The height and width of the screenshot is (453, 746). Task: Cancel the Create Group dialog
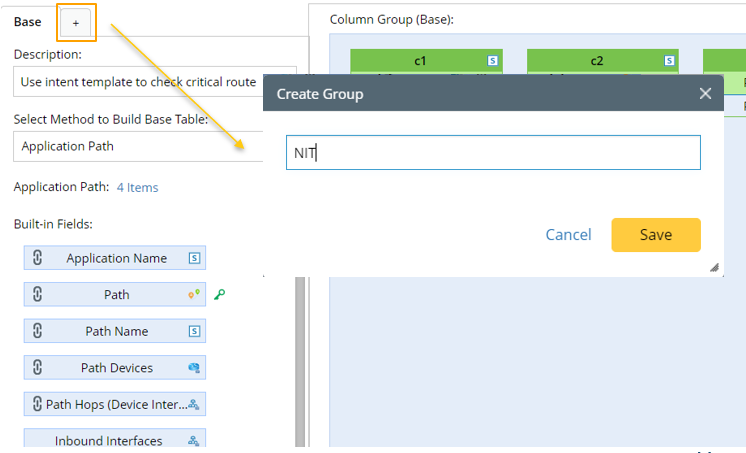tap(568, 235)
